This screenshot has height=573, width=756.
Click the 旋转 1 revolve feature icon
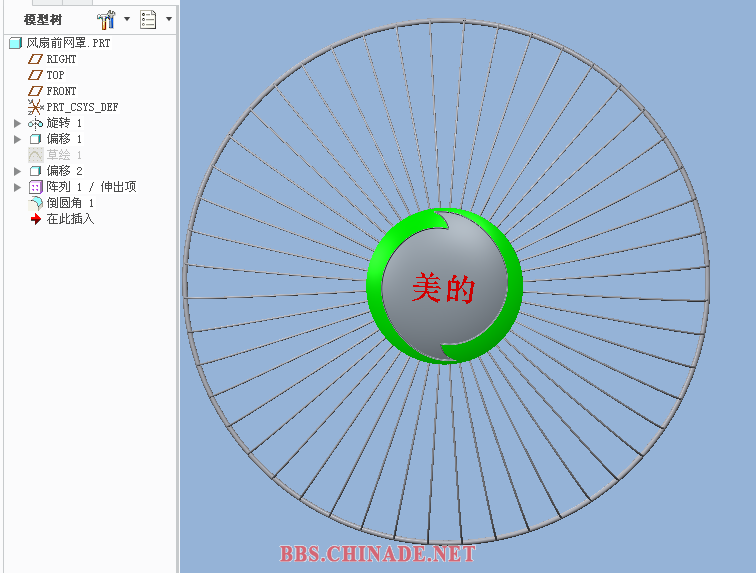click(x=35, y=123)
